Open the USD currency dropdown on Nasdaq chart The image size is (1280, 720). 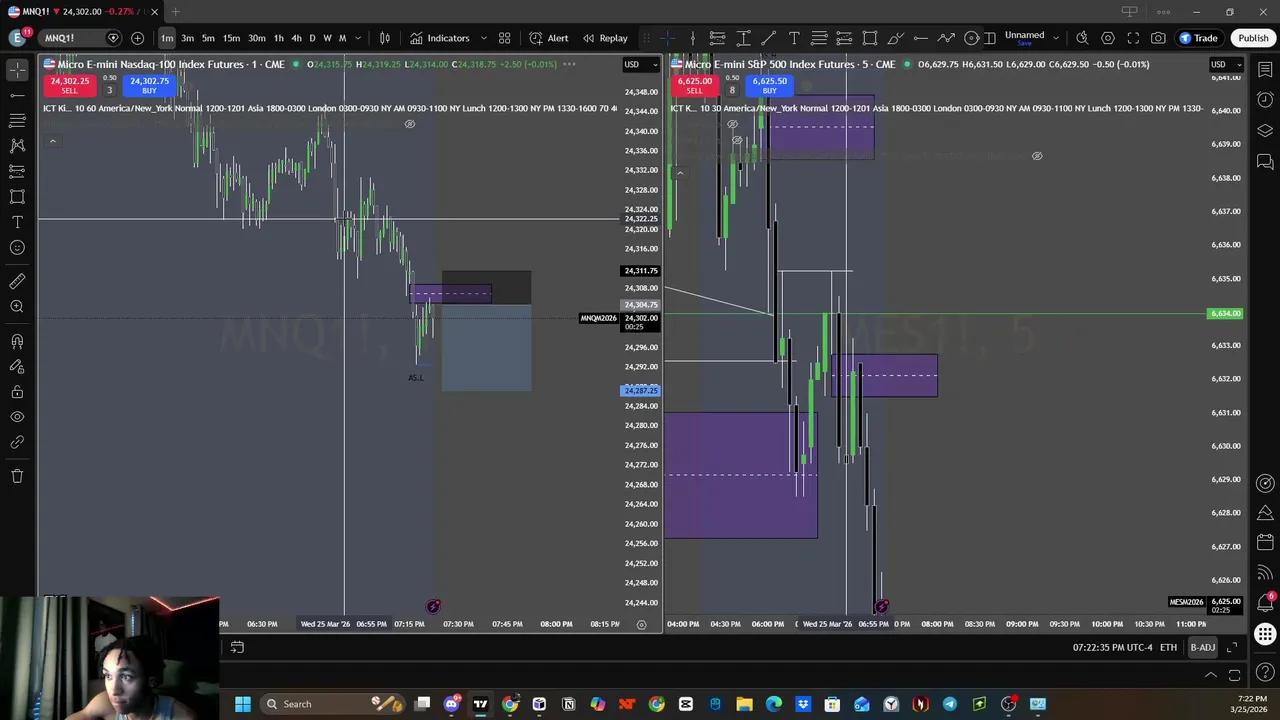pyautogui.click(x=641, y=64)
